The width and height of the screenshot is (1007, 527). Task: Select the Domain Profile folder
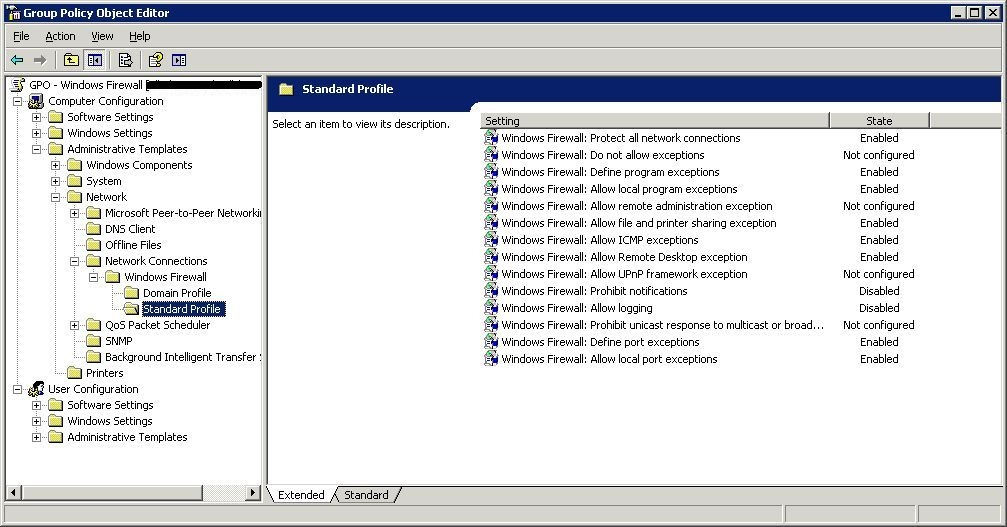coord(176,293)
